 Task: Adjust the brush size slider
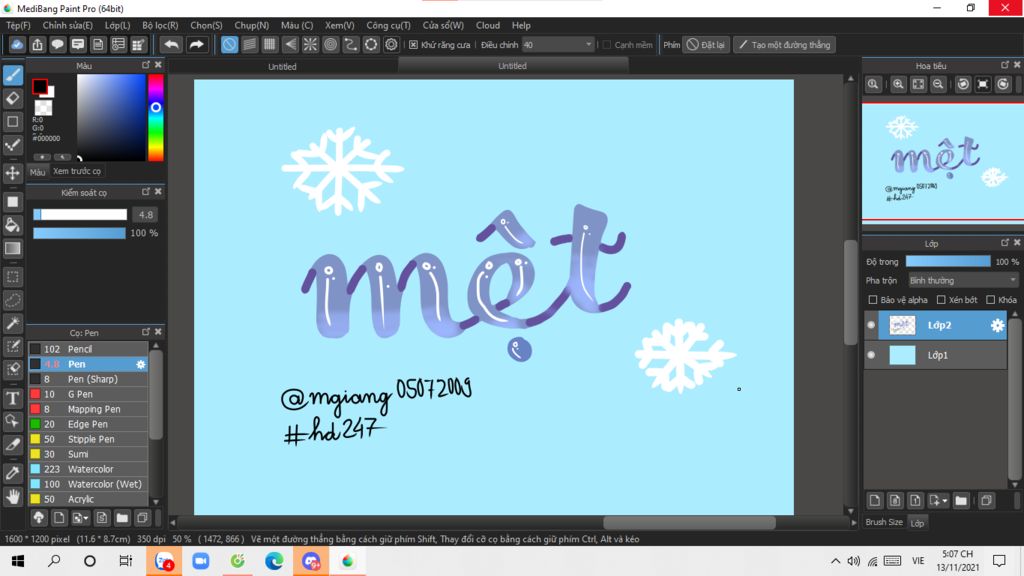tap(80, 215)
